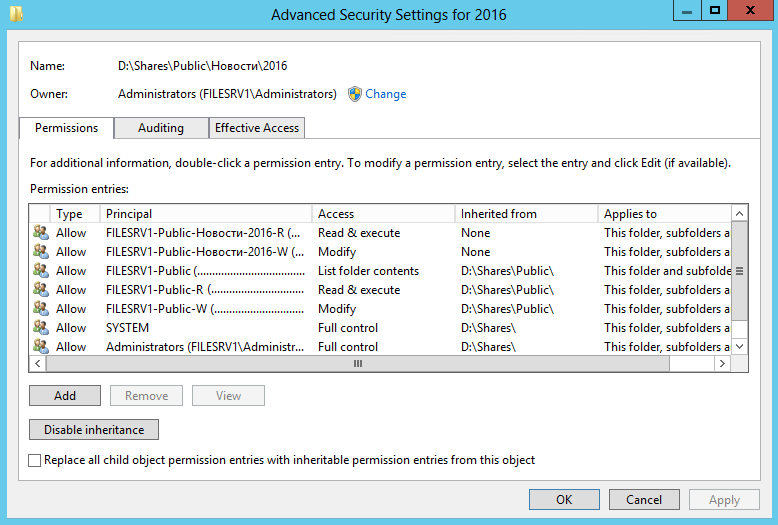778x525 pixels.
Task: Open the Effective Access tab
Action: point(257,128)
